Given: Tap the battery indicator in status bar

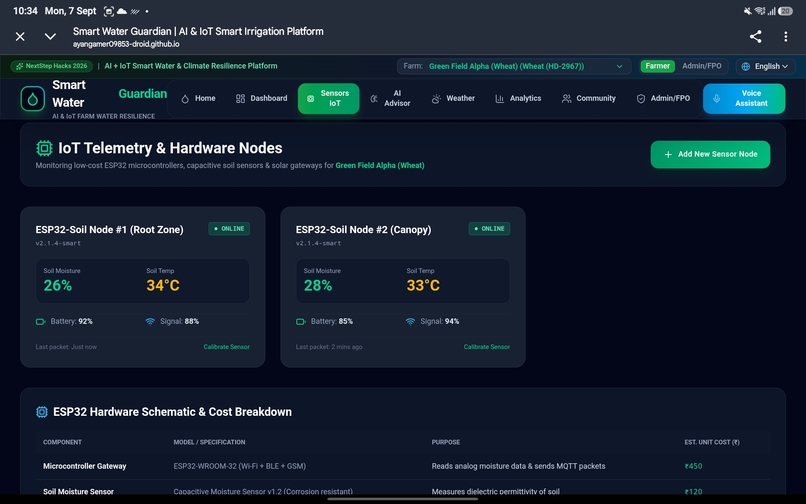Looking at the screenshot, I should pyautogui.click(x=785, y=11).
